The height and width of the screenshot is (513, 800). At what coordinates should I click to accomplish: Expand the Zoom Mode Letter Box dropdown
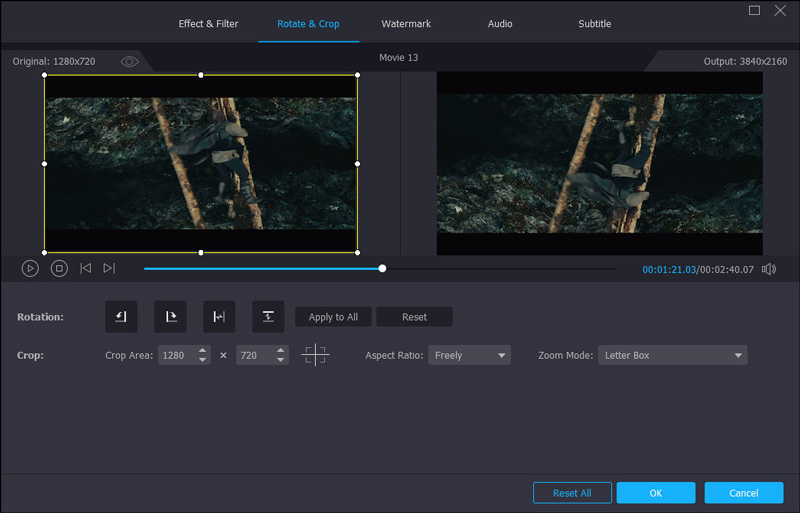coord(672,355)
